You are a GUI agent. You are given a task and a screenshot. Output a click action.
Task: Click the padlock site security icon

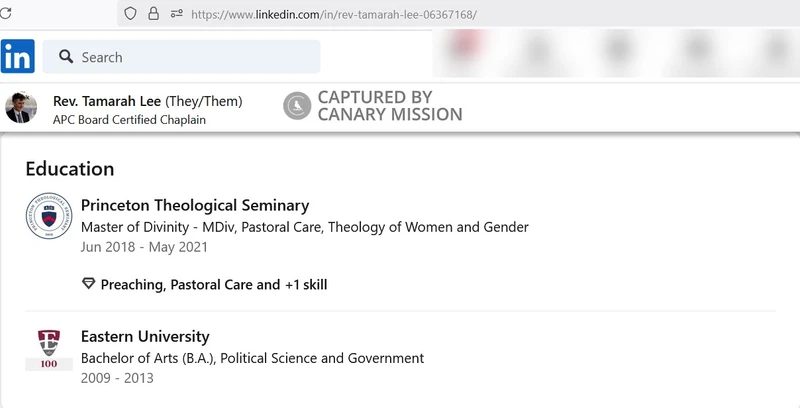click(x=153, y=14)
